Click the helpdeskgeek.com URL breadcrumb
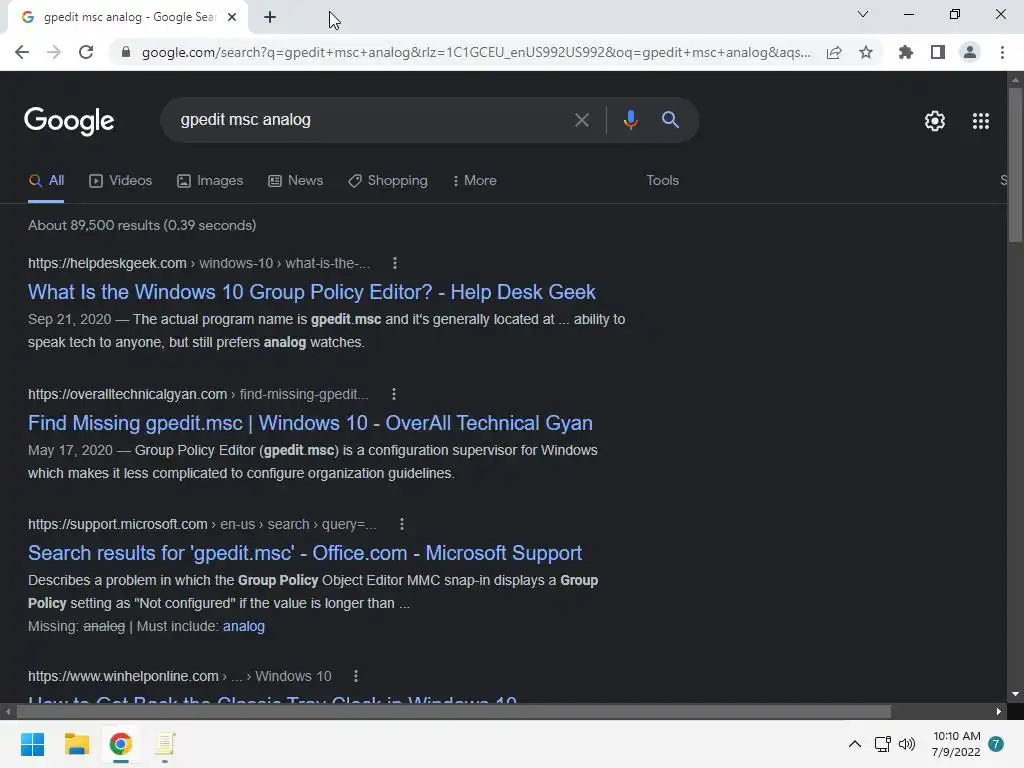The height and width of the screenshot is (768, 1024). 199,263
